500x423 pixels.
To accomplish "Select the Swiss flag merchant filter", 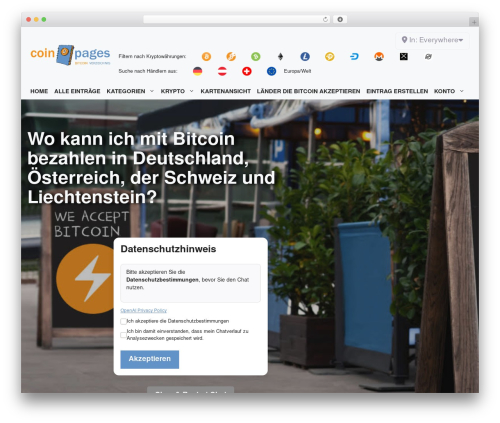I will tap(247, 71).
